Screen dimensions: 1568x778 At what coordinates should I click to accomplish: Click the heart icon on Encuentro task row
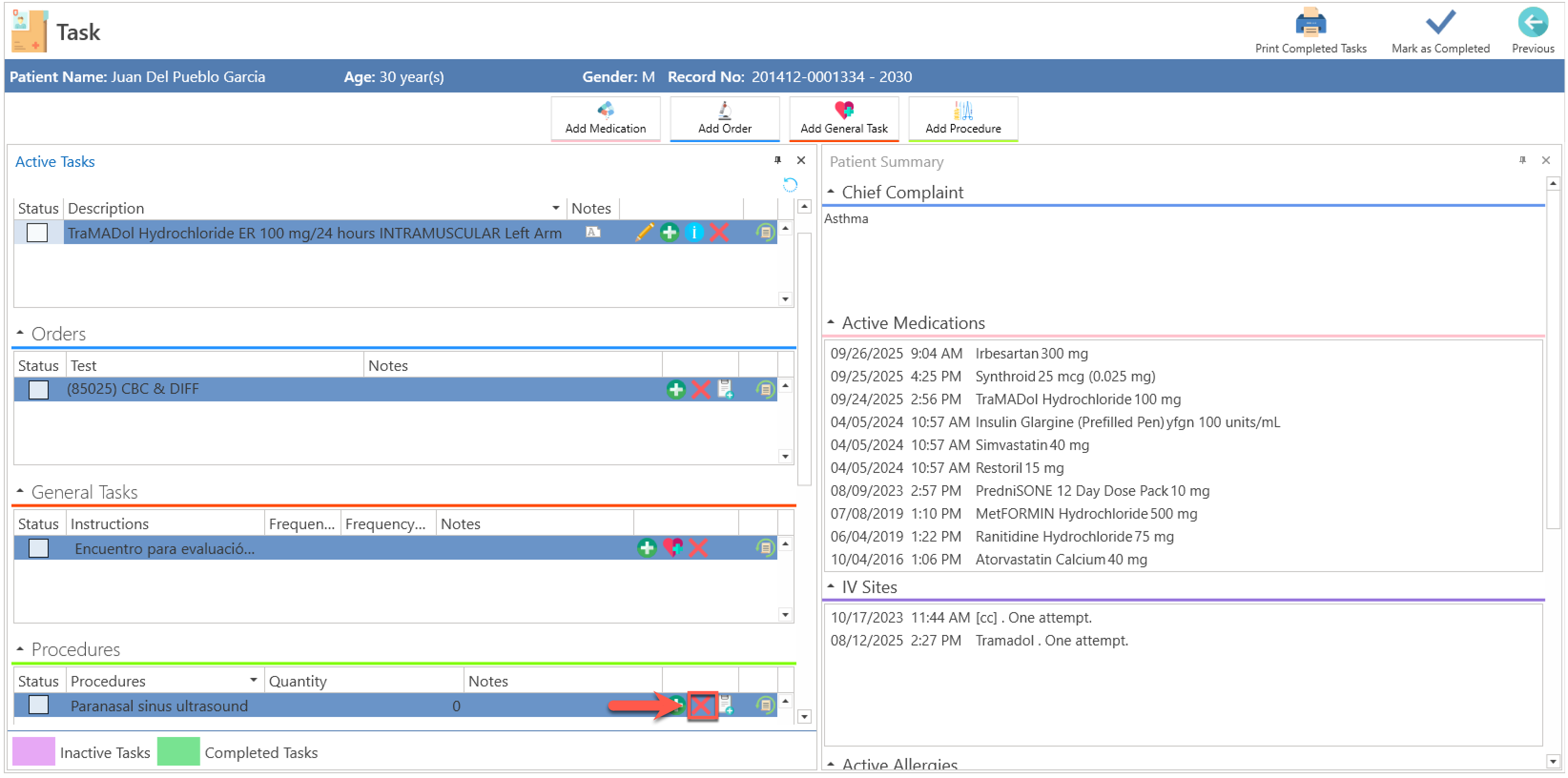point(672,547)
